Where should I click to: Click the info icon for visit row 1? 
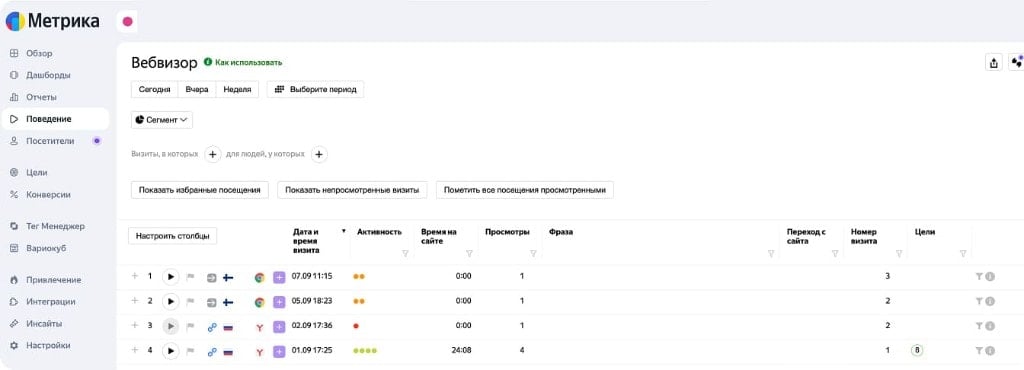[990, 277]
